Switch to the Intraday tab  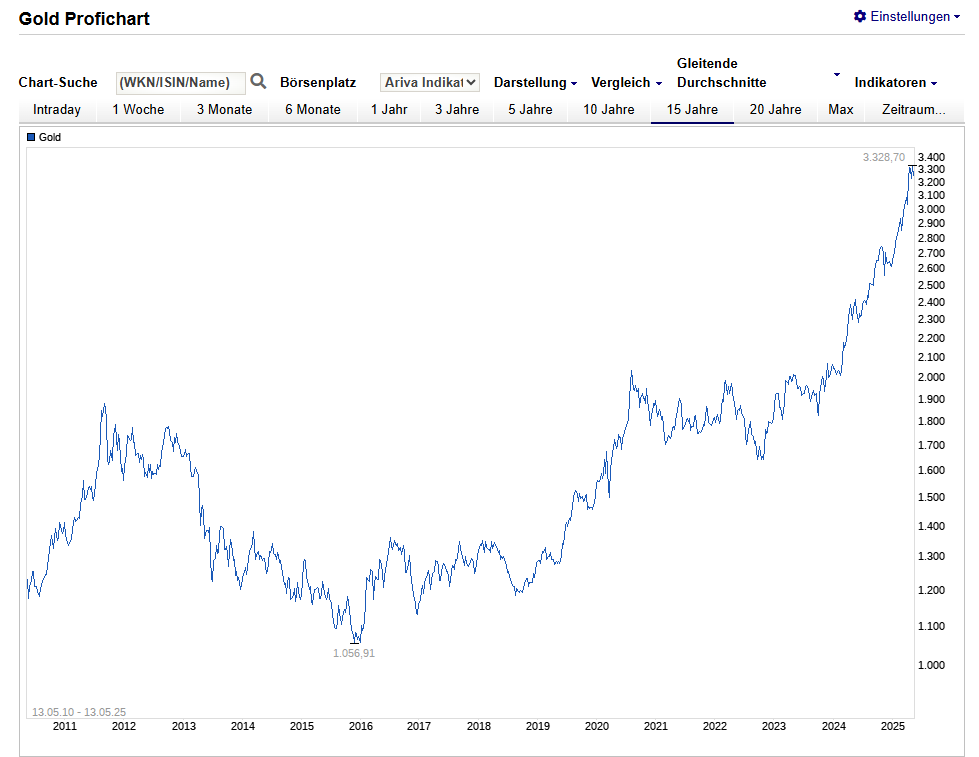pyautogui.click(x=57, y=110)
